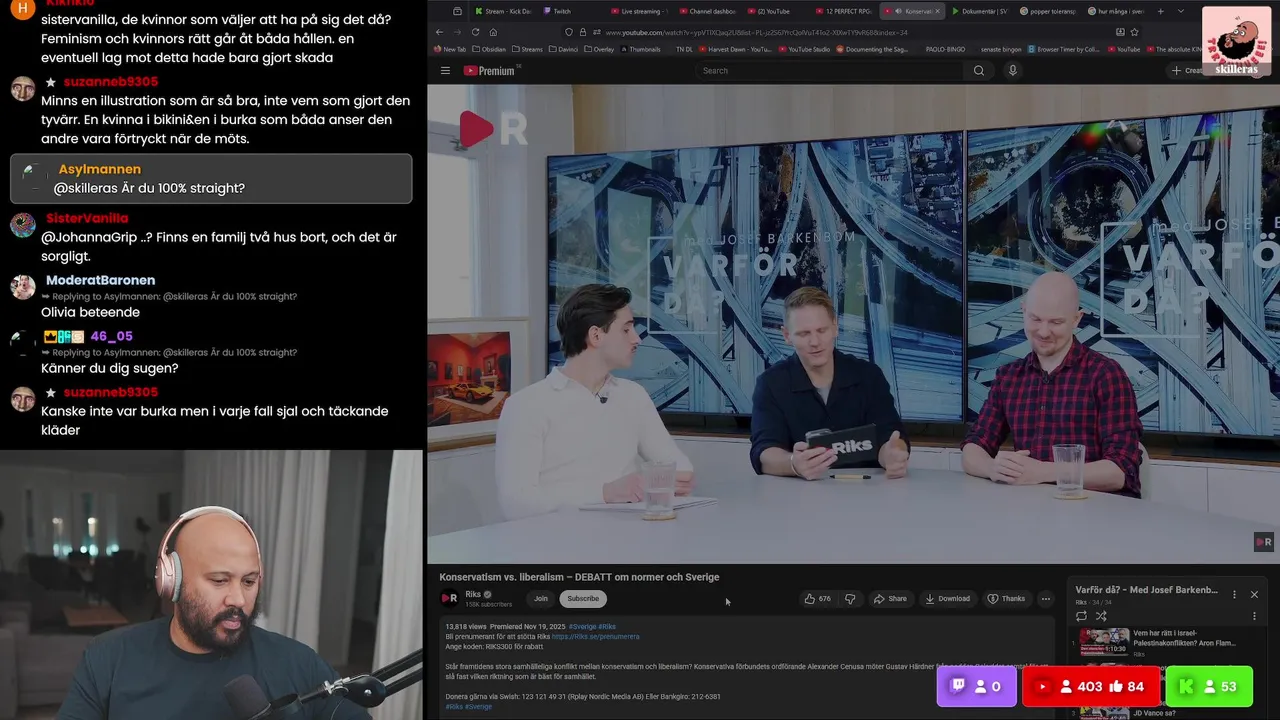1280x720 pixels.
Task: Open the Riks.se/prenumerera link
Action: pos(595,636)
